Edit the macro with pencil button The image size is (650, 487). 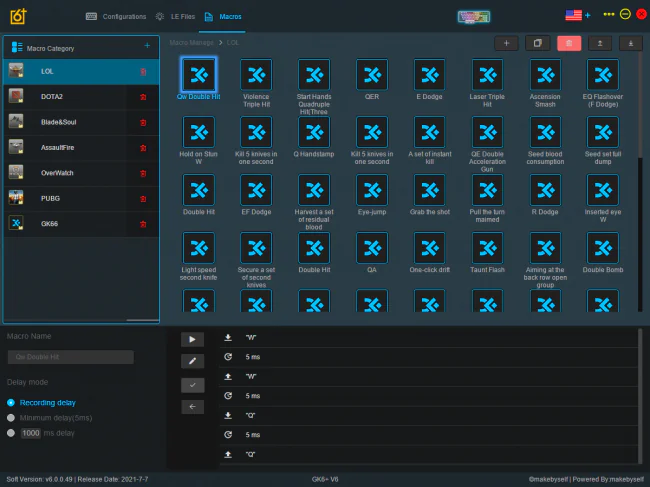point(192,361)
